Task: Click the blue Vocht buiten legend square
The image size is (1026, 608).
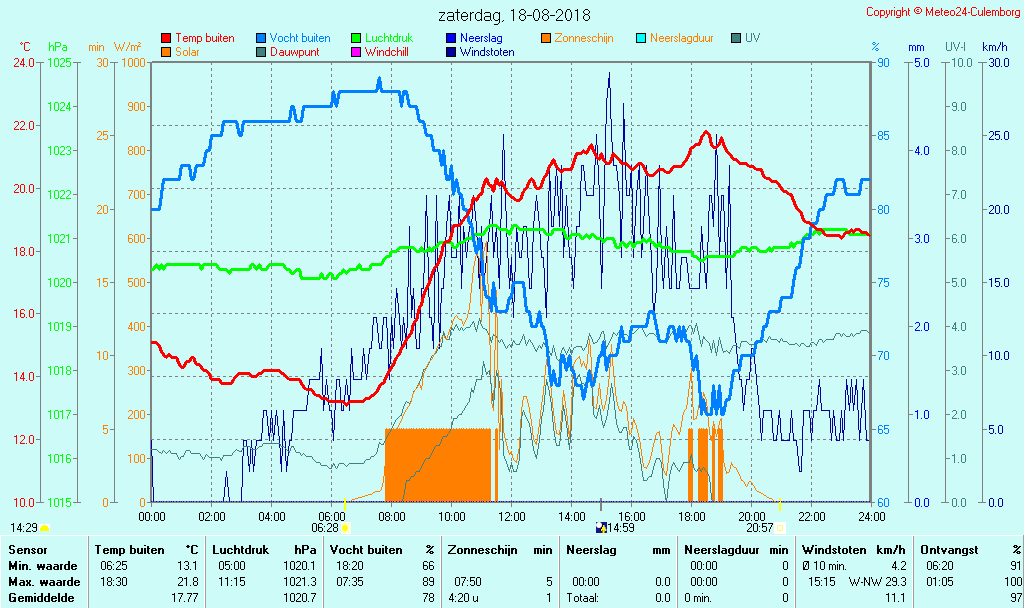Action: coord(261,39)
